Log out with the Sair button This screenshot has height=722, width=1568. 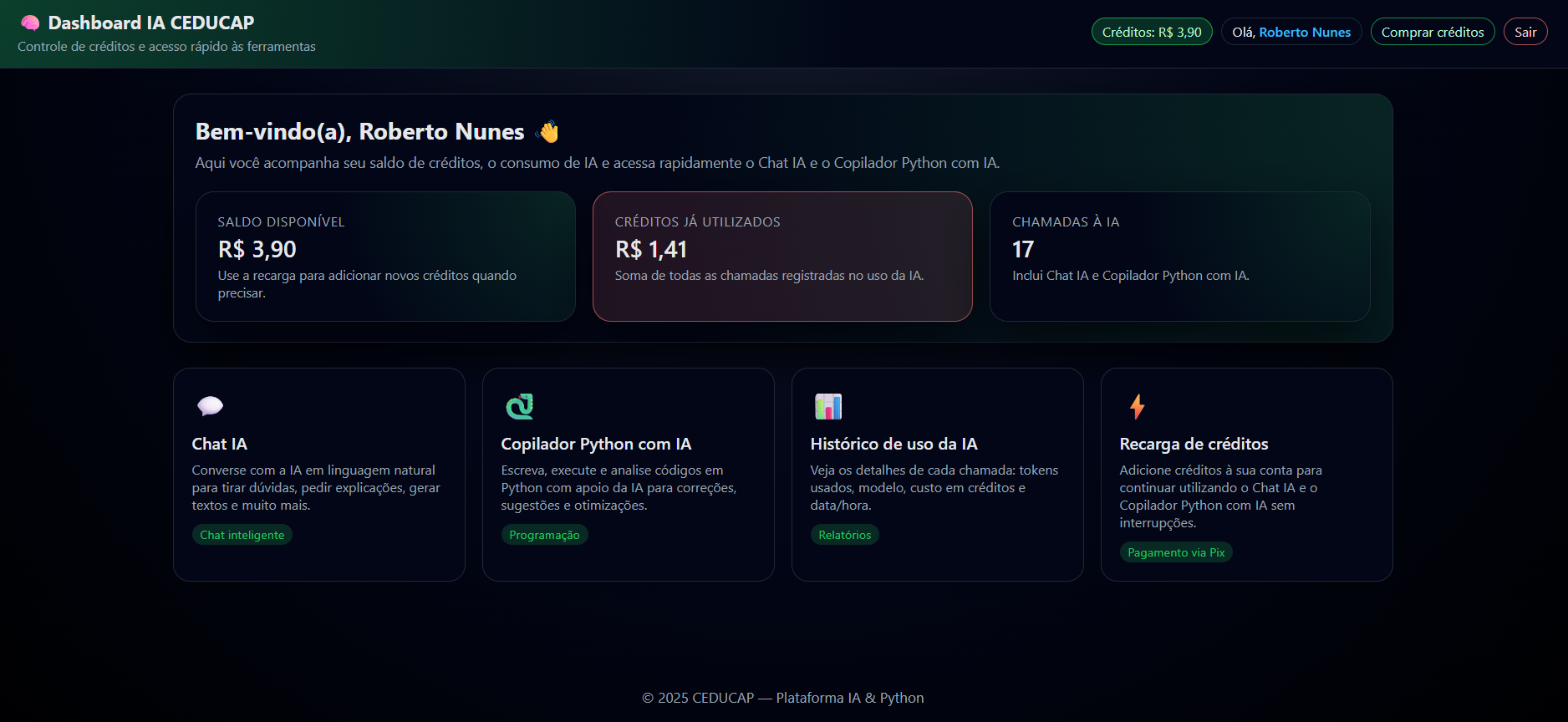pos(1525,32)
